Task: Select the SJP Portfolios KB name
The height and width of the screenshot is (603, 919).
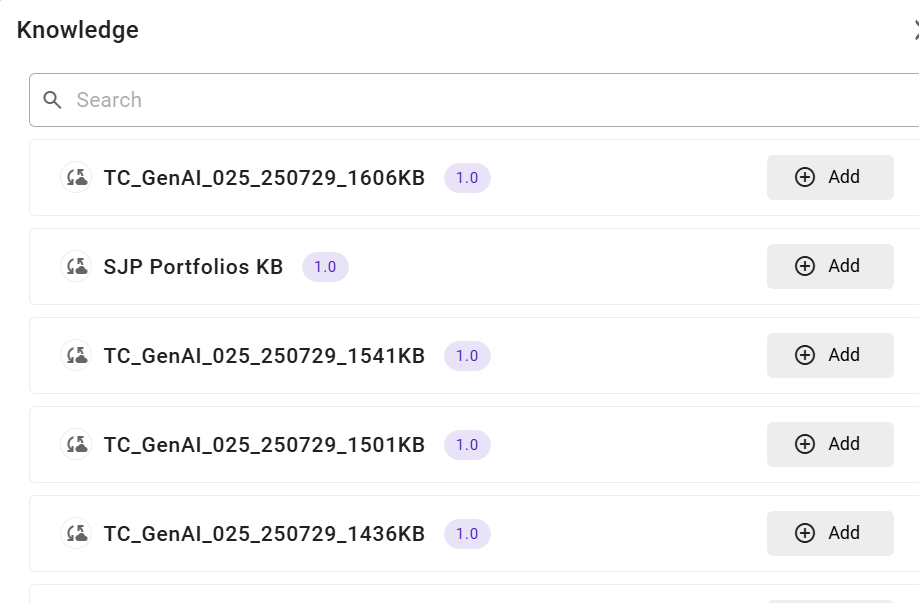Action: (x=193, y=267)
